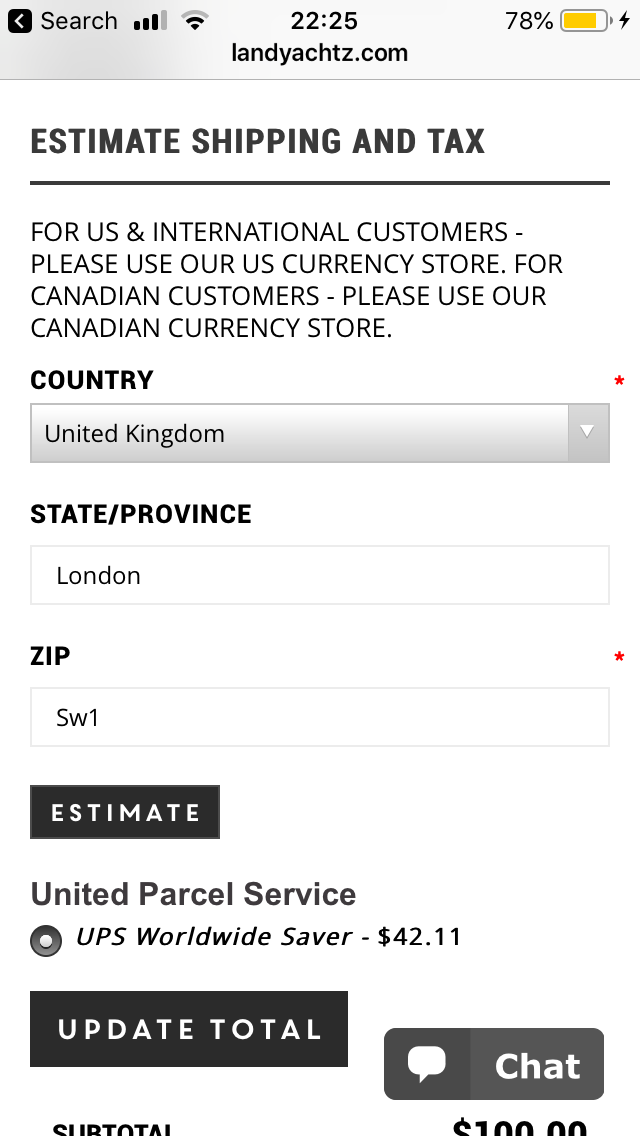Tap the back arrow icon beside Search
This screenshot has height=1136, width=640.
20,21
